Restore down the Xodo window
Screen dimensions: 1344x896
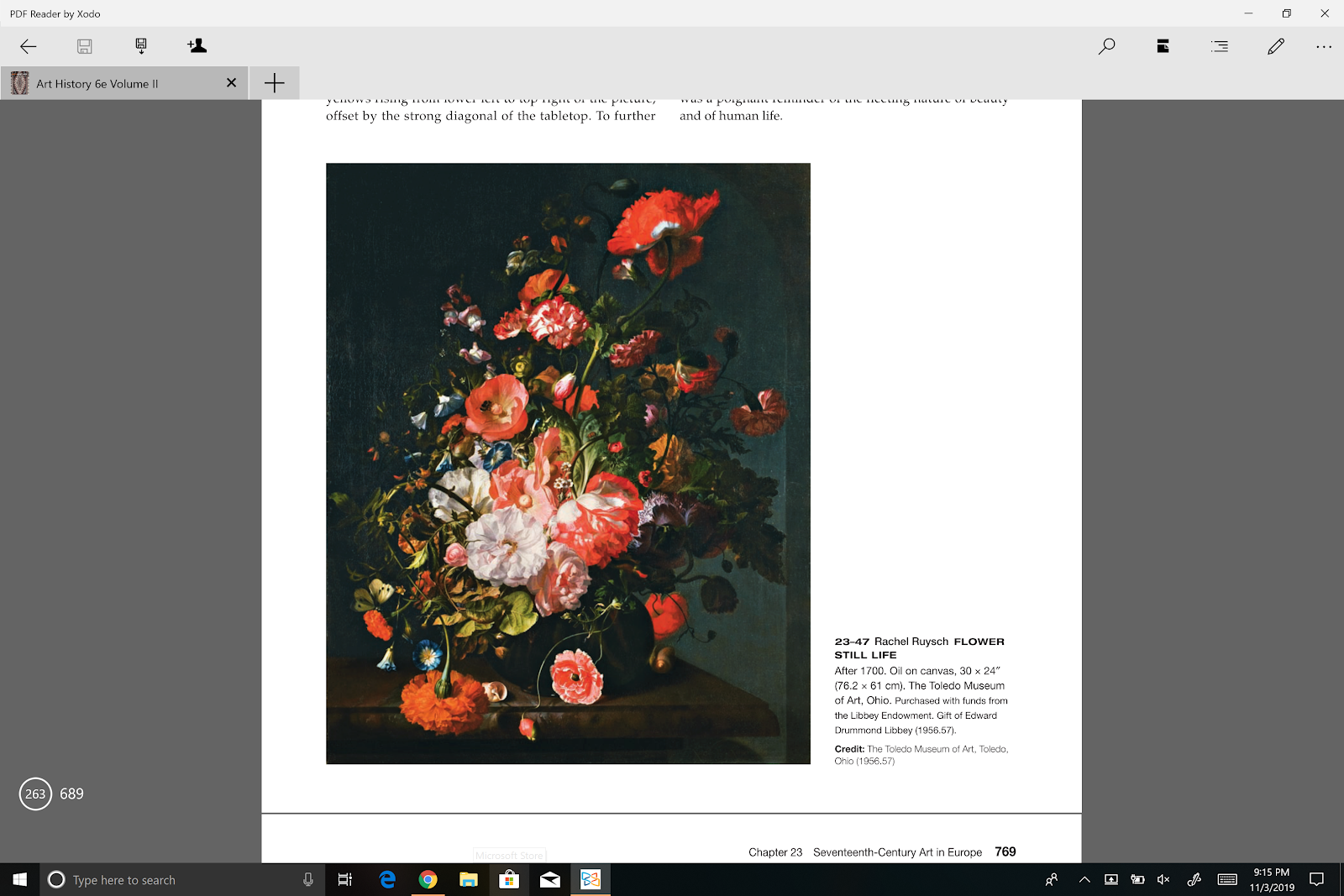point(1286,13)
